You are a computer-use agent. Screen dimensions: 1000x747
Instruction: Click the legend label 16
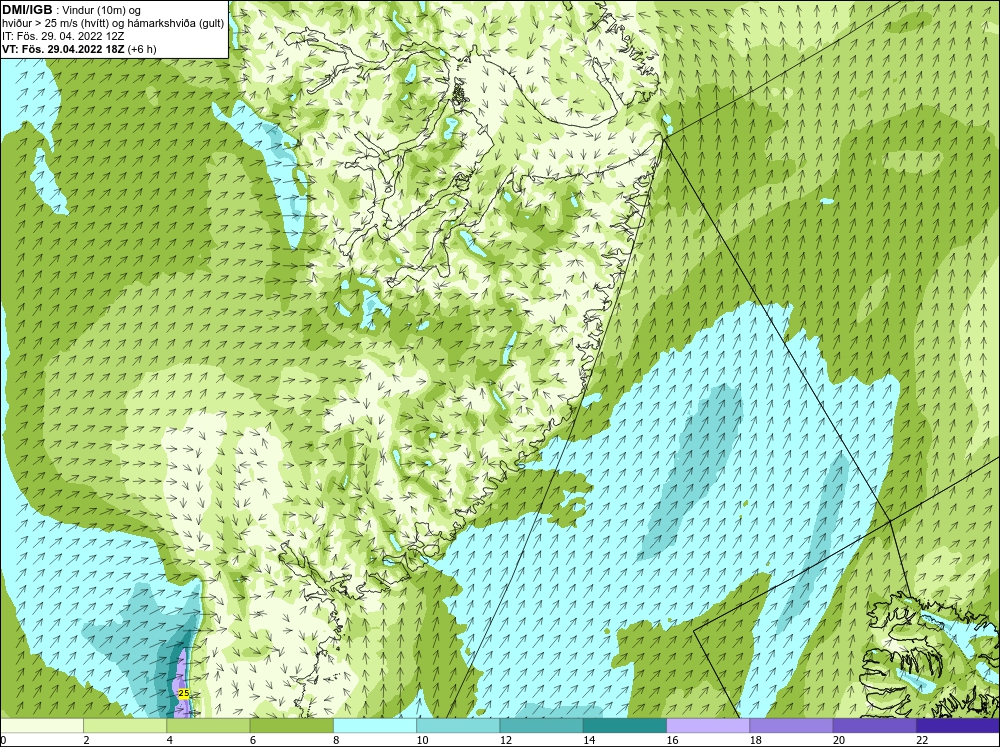[x=672, y=740]
